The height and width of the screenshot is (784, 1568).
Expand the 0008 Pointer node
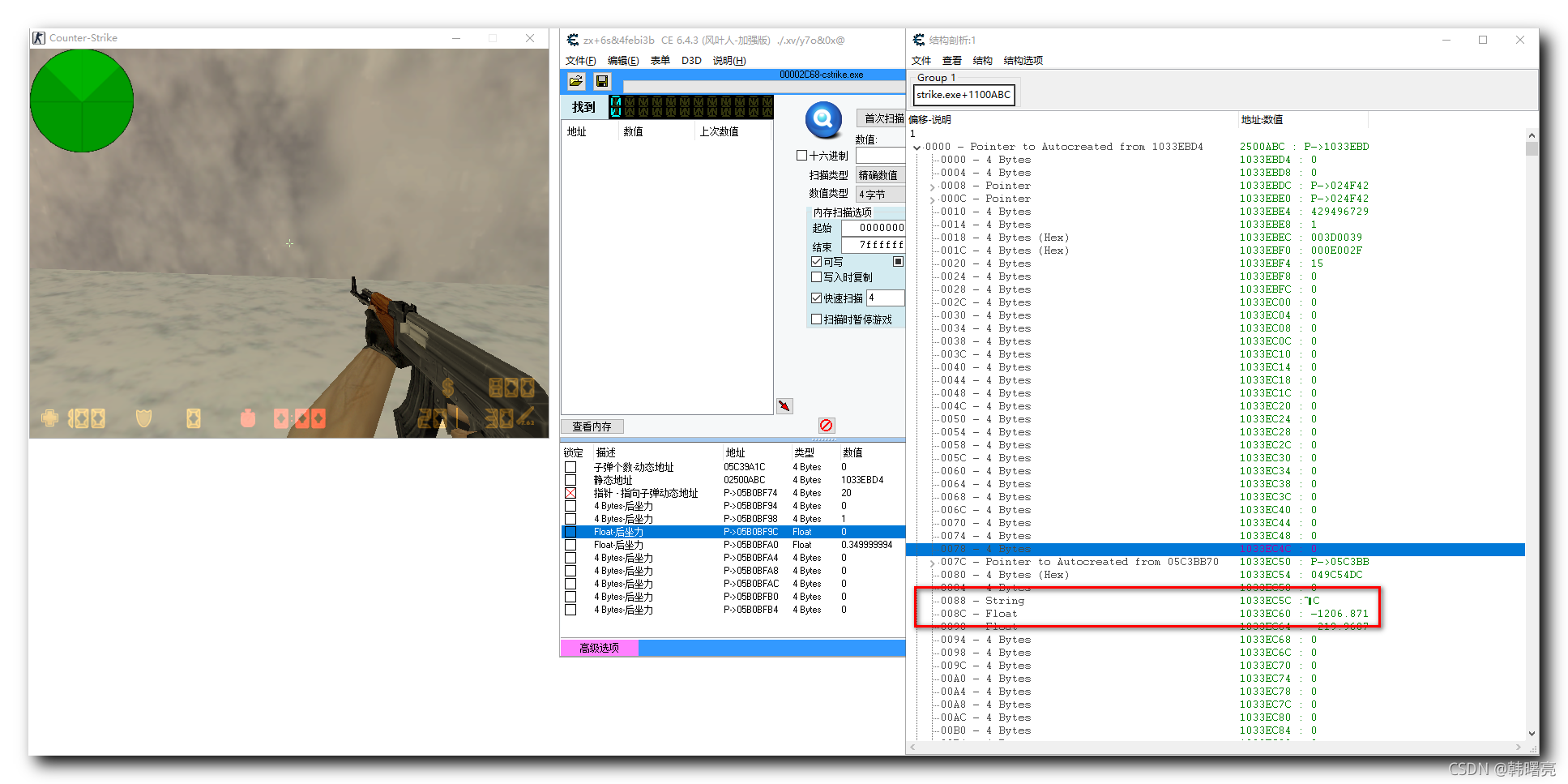[x=932, y=186]
